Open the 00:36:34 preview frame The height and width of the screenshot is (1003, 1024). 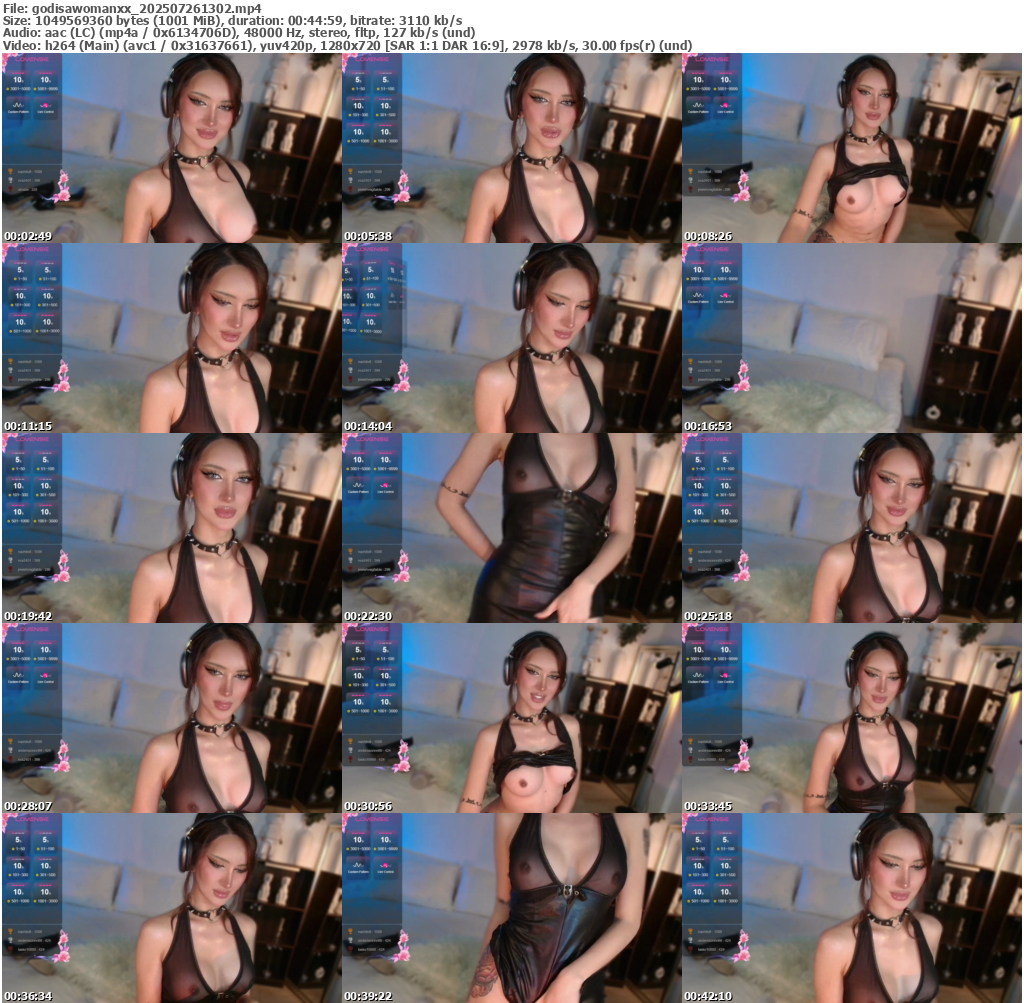[x=171, y=908]
